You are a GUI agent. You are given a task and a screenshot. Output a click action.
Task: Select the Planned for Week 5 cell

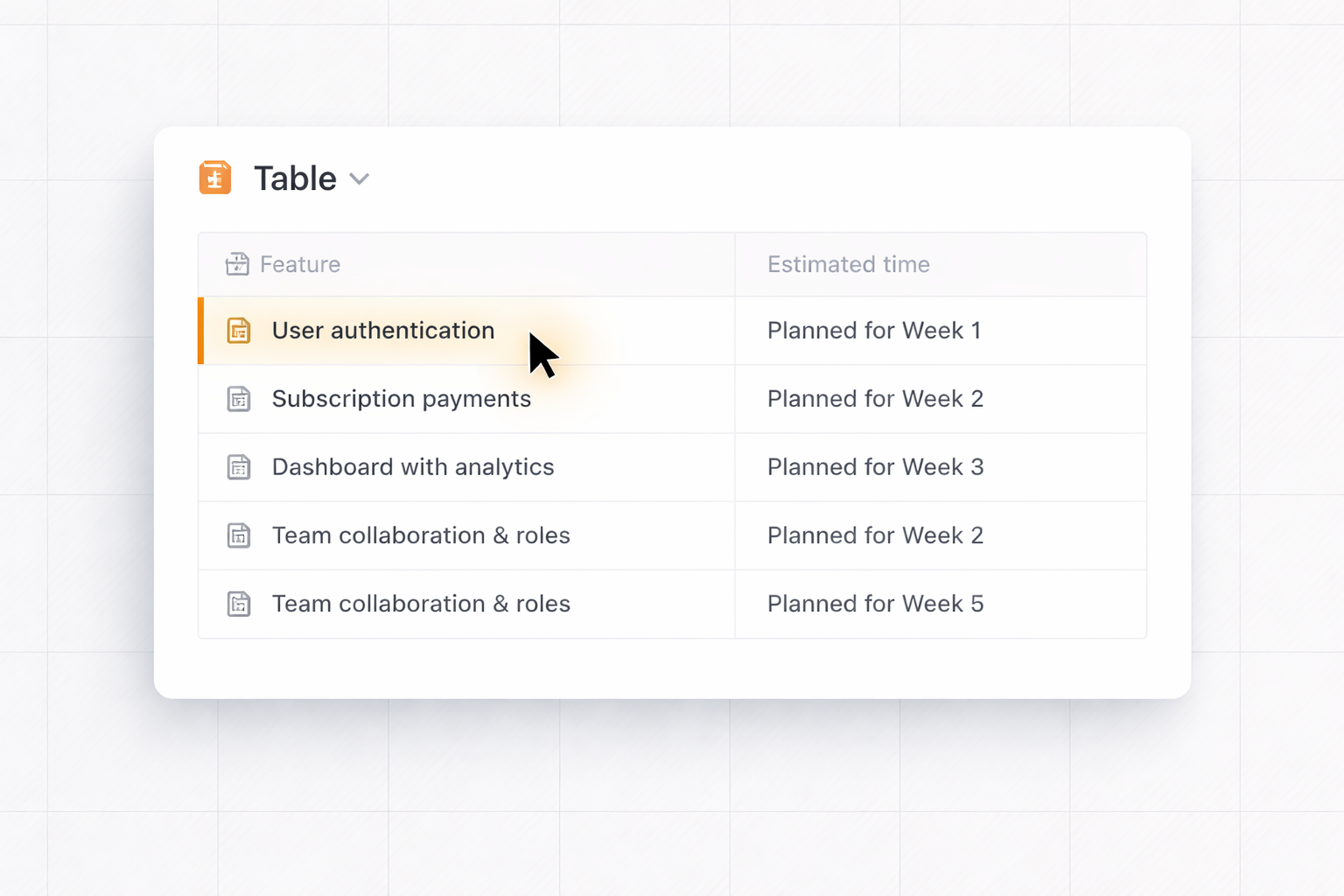875,604
